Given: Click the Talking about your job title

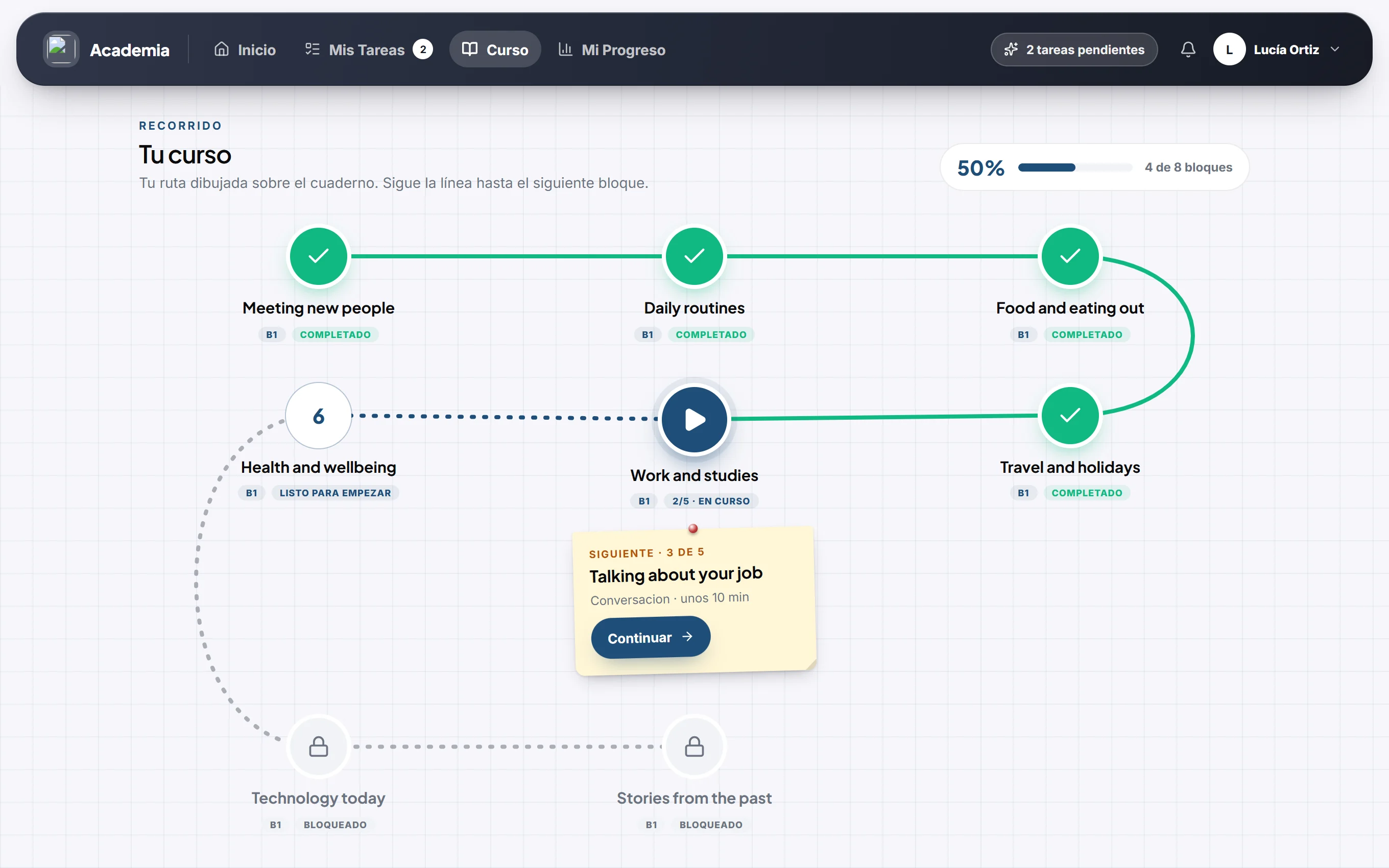Looking at the screenshot, I should click(x=676, y=574).
